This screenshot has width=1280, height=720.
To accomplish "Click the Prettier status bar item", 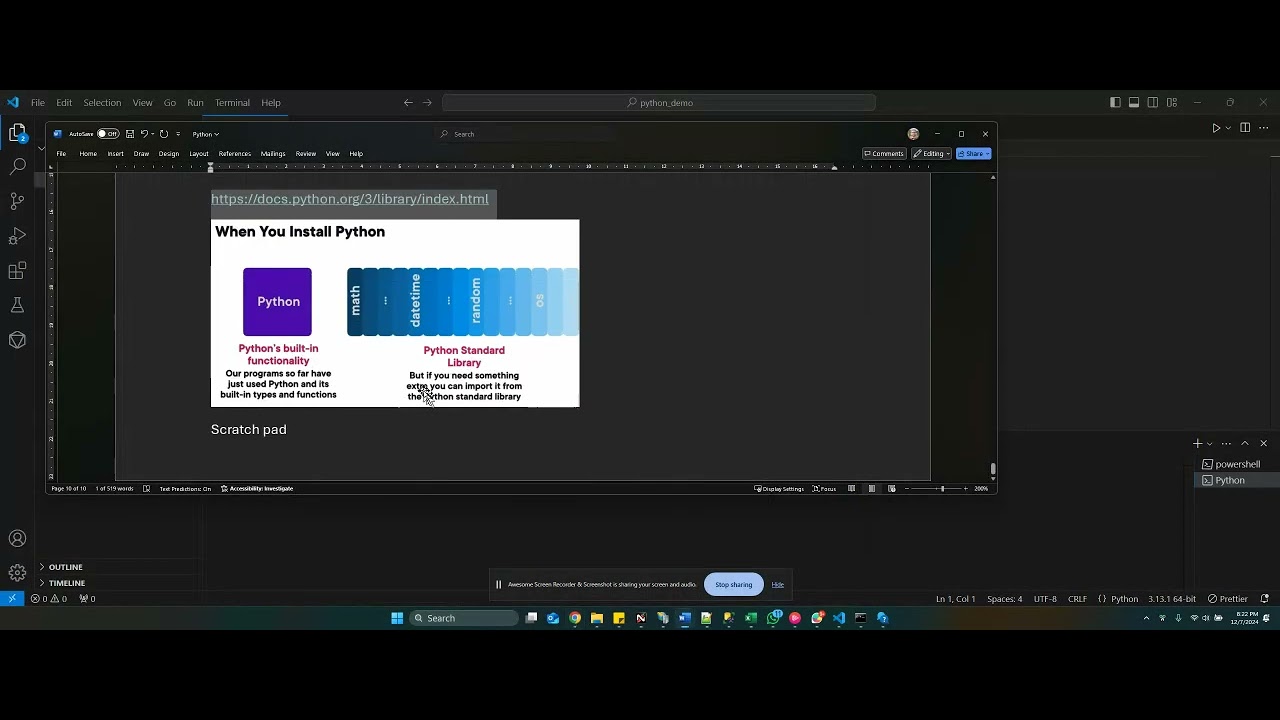I will tap(1228, 599).
